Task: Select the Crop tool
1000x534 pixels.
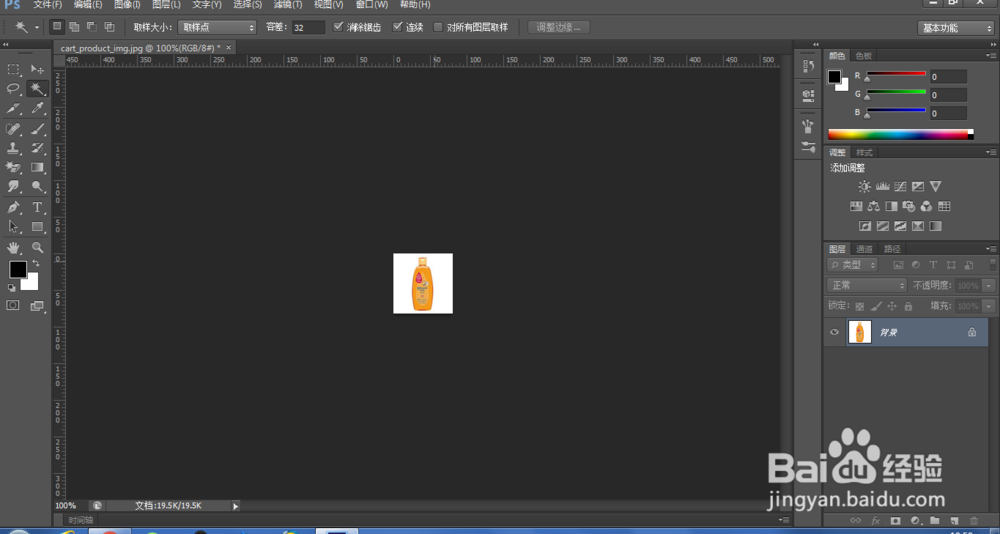Action: coord(13,108)
